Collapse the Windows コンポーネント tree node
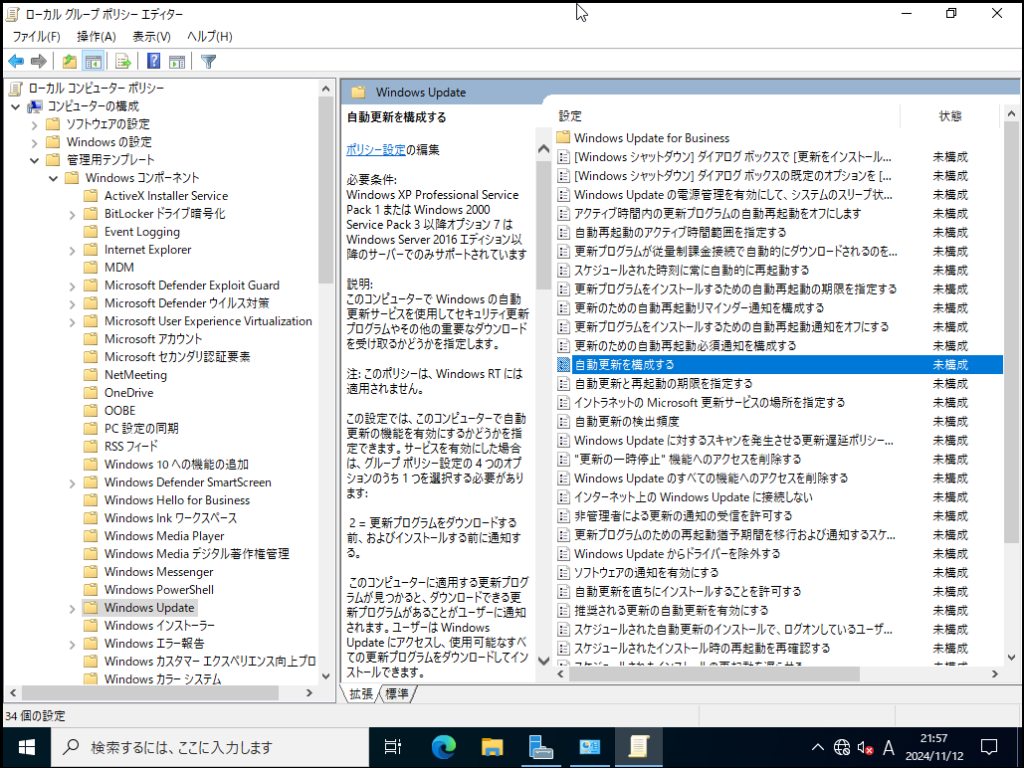 coord(53,178)
